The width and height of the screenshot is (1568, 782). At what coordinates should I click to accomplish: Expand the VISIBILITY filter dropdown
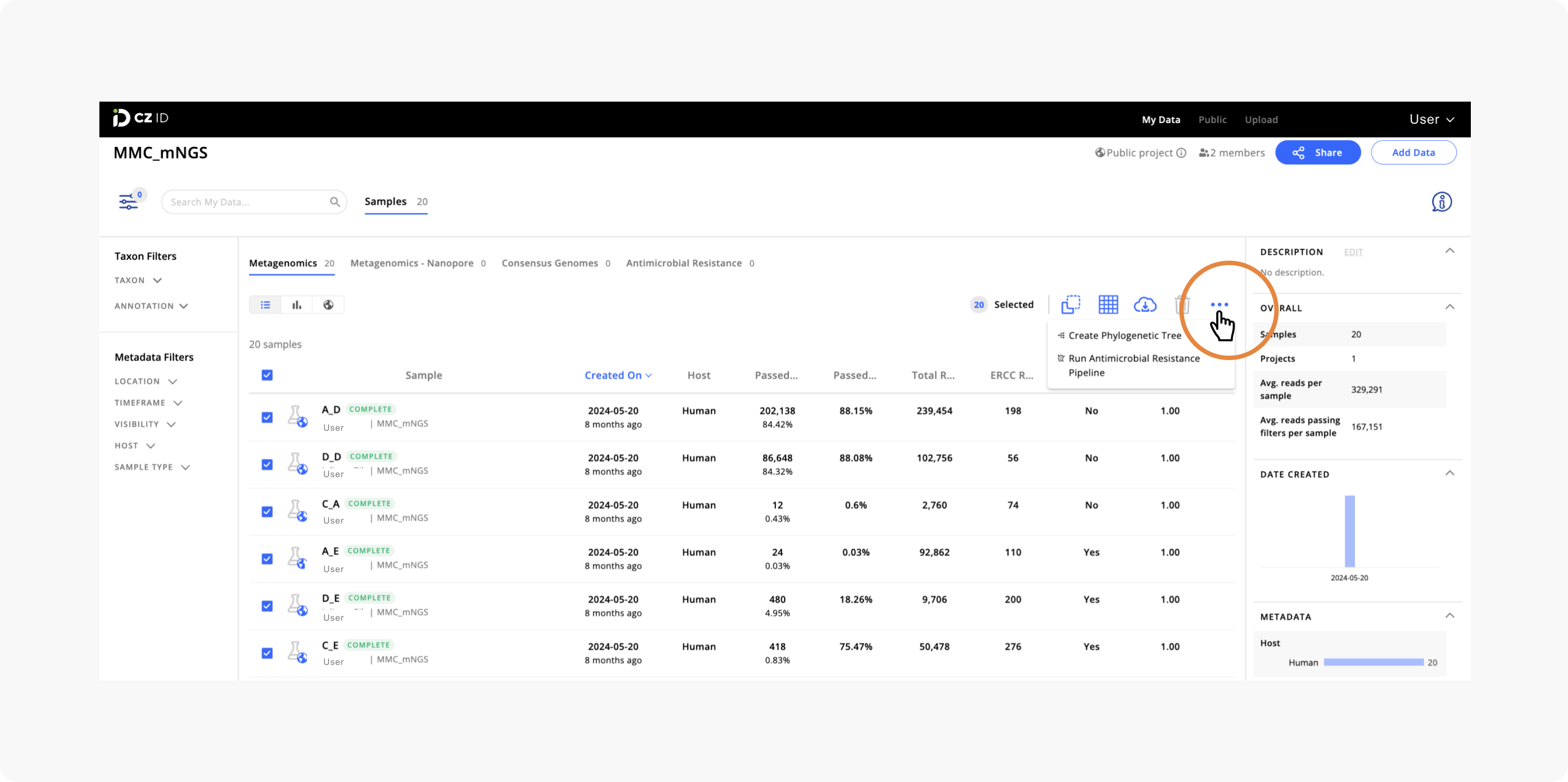click(145, 424)
